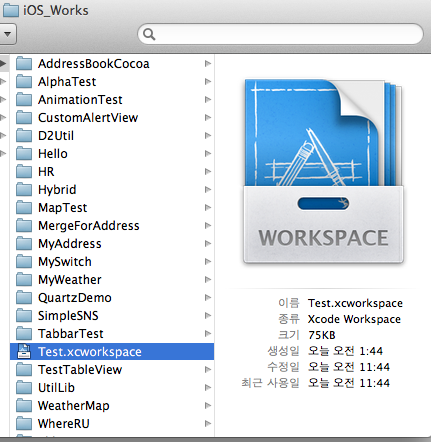Select the D2Util folder name

tap(56, 136)
